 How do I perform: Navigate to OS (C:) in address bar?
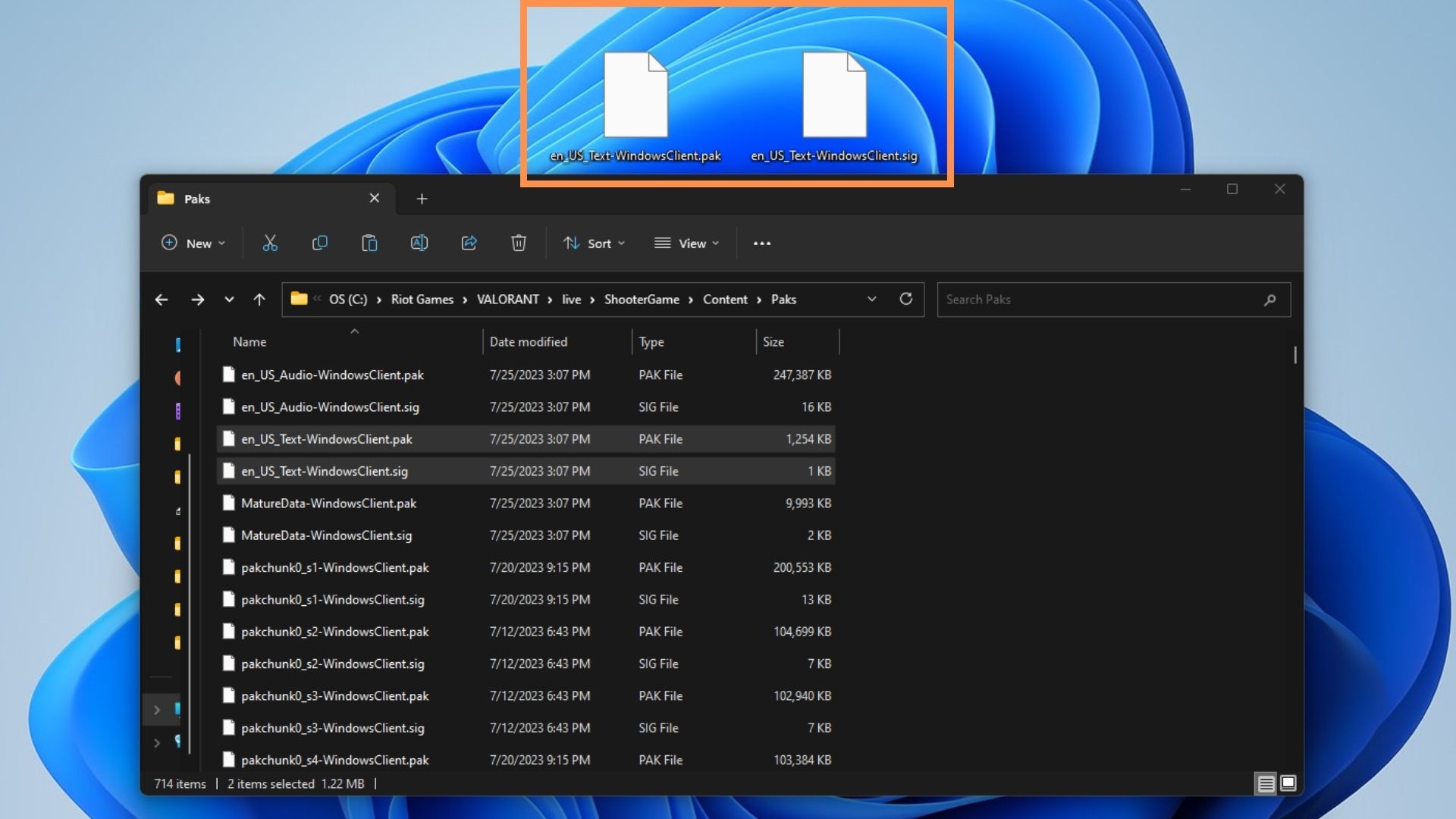348,300
